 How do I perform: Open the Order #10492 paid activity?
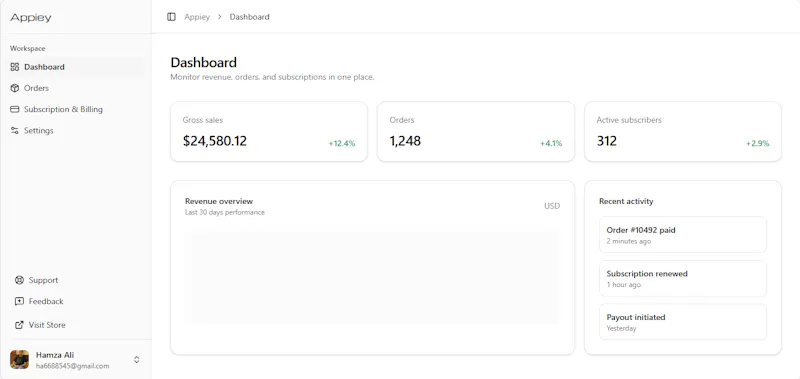click(x=683, y=235)
